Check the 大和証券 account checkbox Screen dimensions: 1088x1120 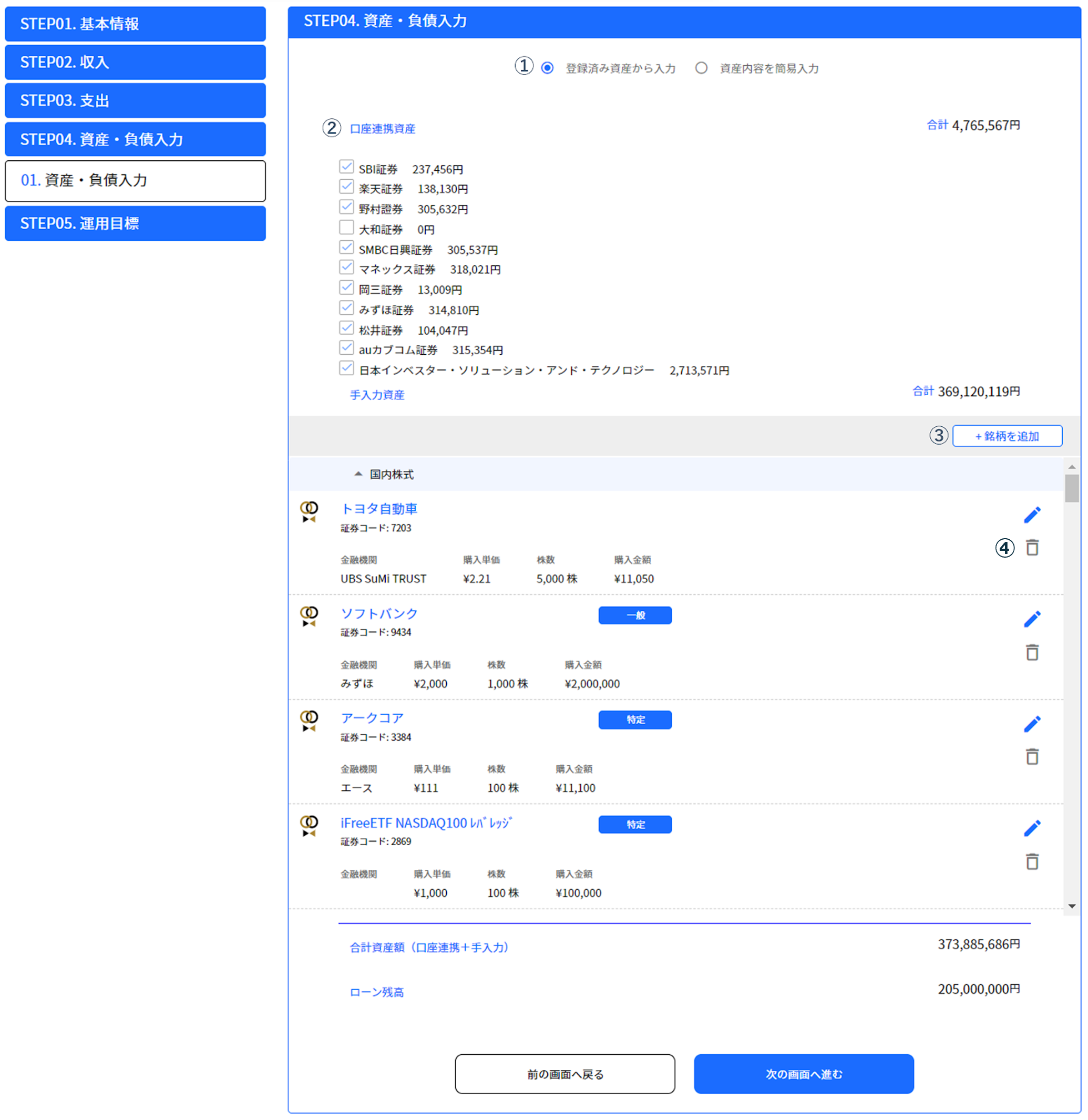tap(346, 228)
